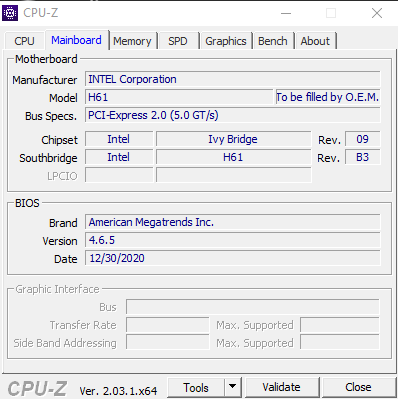Click the BIOS Brand American Megatrends field

pos(233,222)
